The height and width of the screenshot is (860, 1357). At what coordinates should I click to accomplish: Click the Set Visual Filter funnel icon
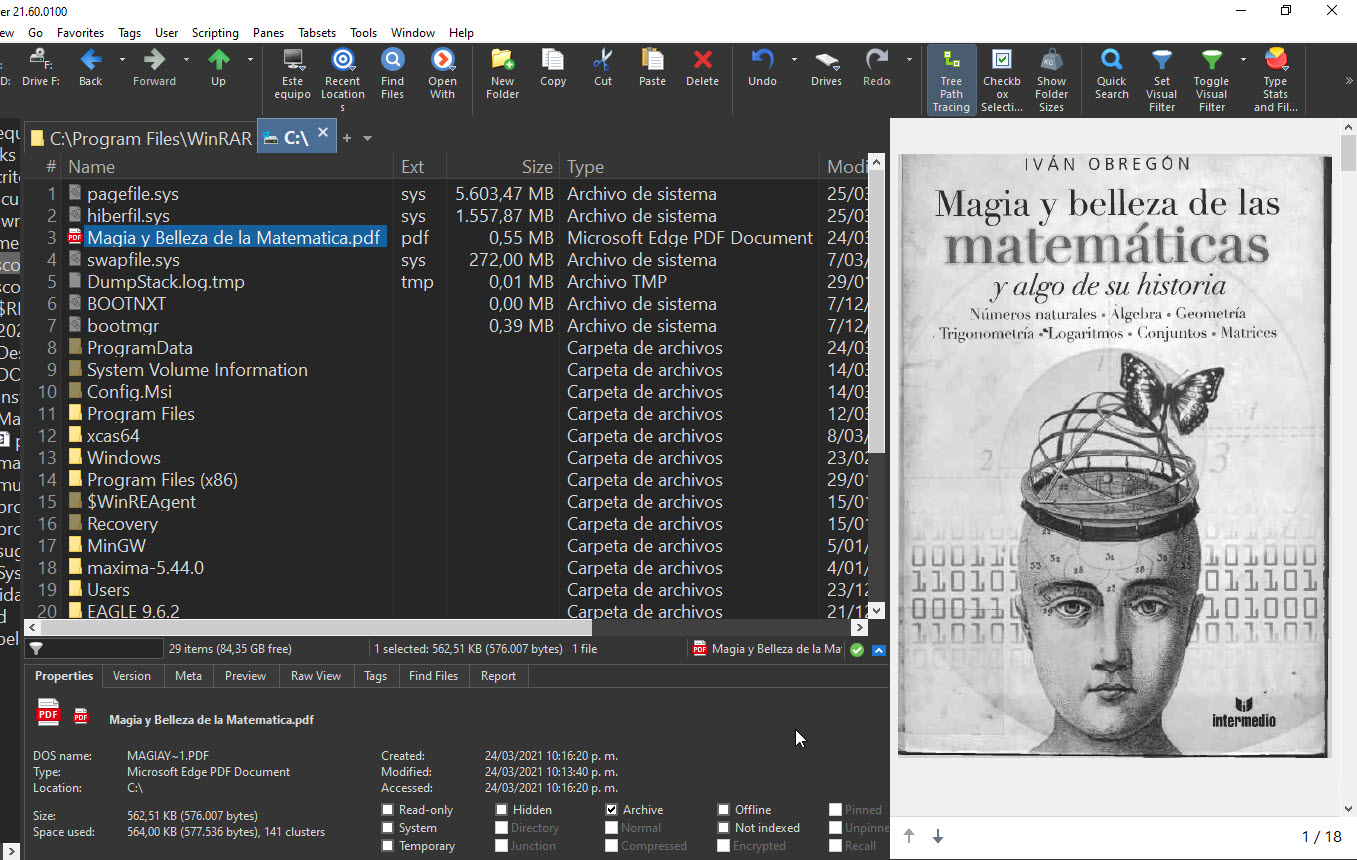[1161, 60]
